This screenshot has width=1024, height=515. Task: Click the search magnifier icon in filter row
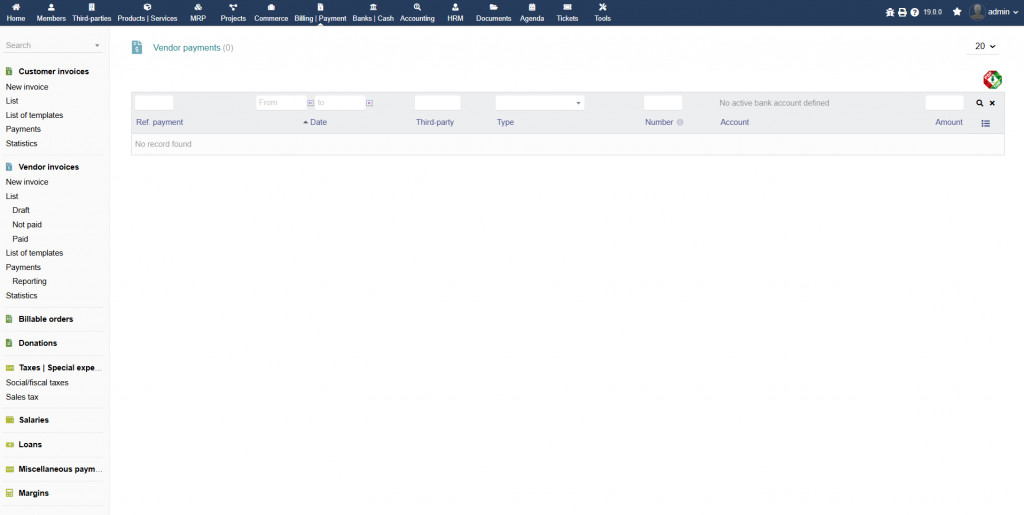[980, 103]
